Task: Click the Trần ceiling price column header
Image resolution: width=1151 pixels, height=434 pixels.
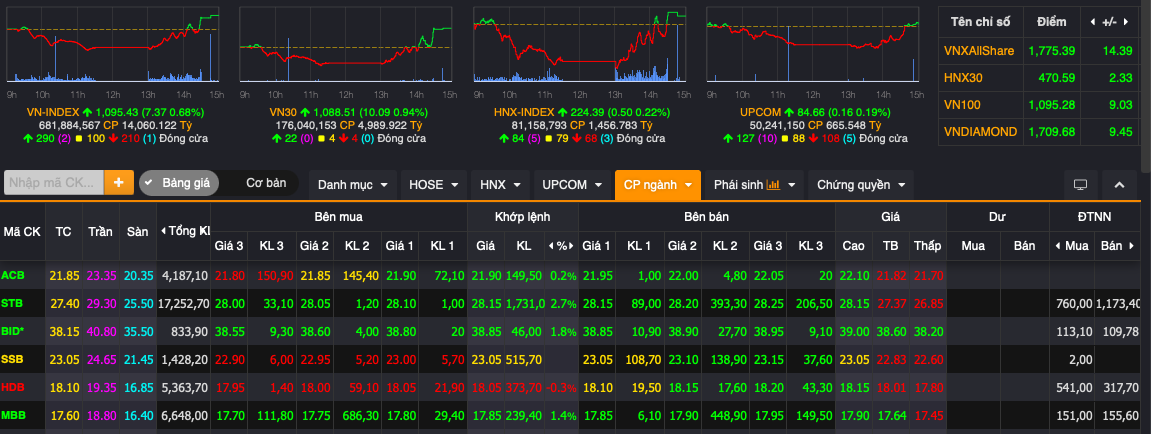Action: pyautogui.click(x=101, y=231)
